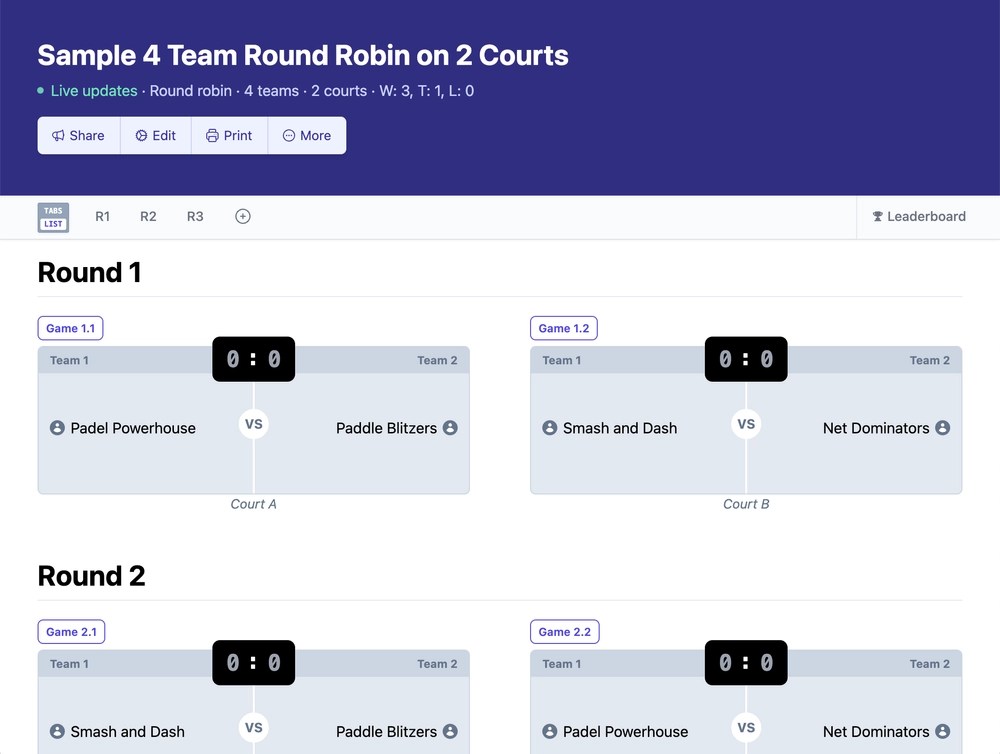This screenshot has width=1000, height=754.
Task: Open Game 1.1 scoreboard 0:0
Action: (254, 359)
